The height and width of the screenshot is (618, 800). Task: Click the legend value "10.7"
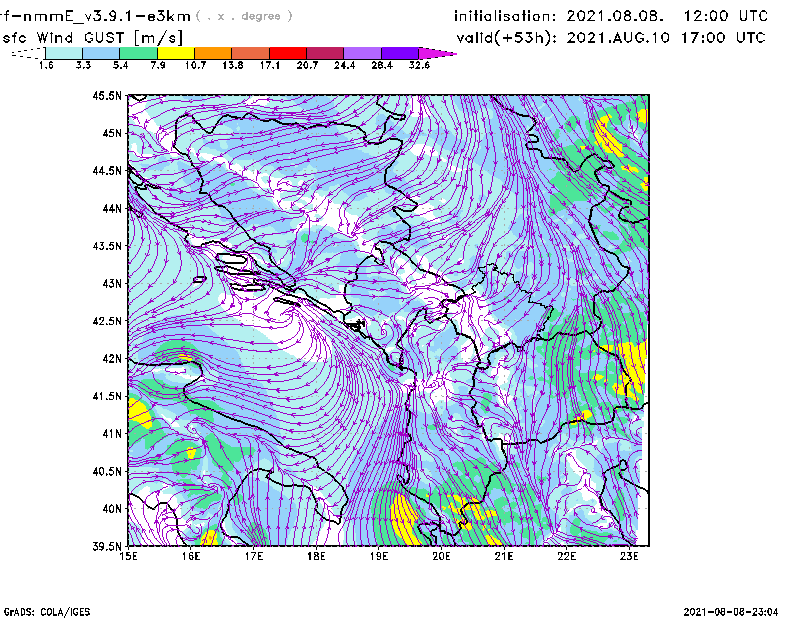coord(195,65)
